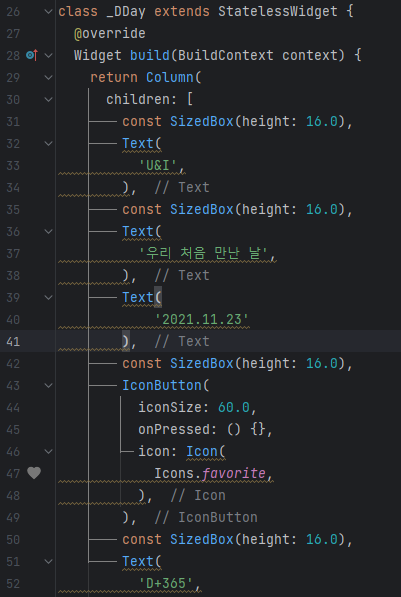Image resolution: width=401 pixels, height=597 pixels.
Task: Click the // Text hint on line 38
Action: point(182,275)
